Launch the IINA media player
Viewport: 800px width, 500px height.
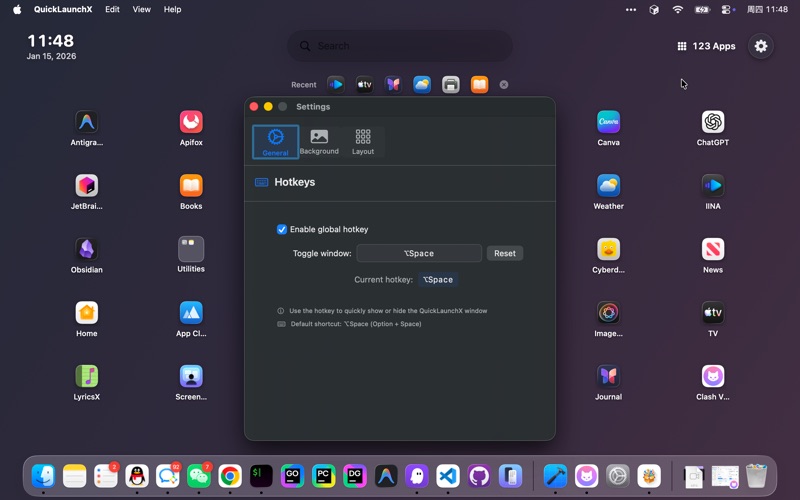click(x=712, y=185)
